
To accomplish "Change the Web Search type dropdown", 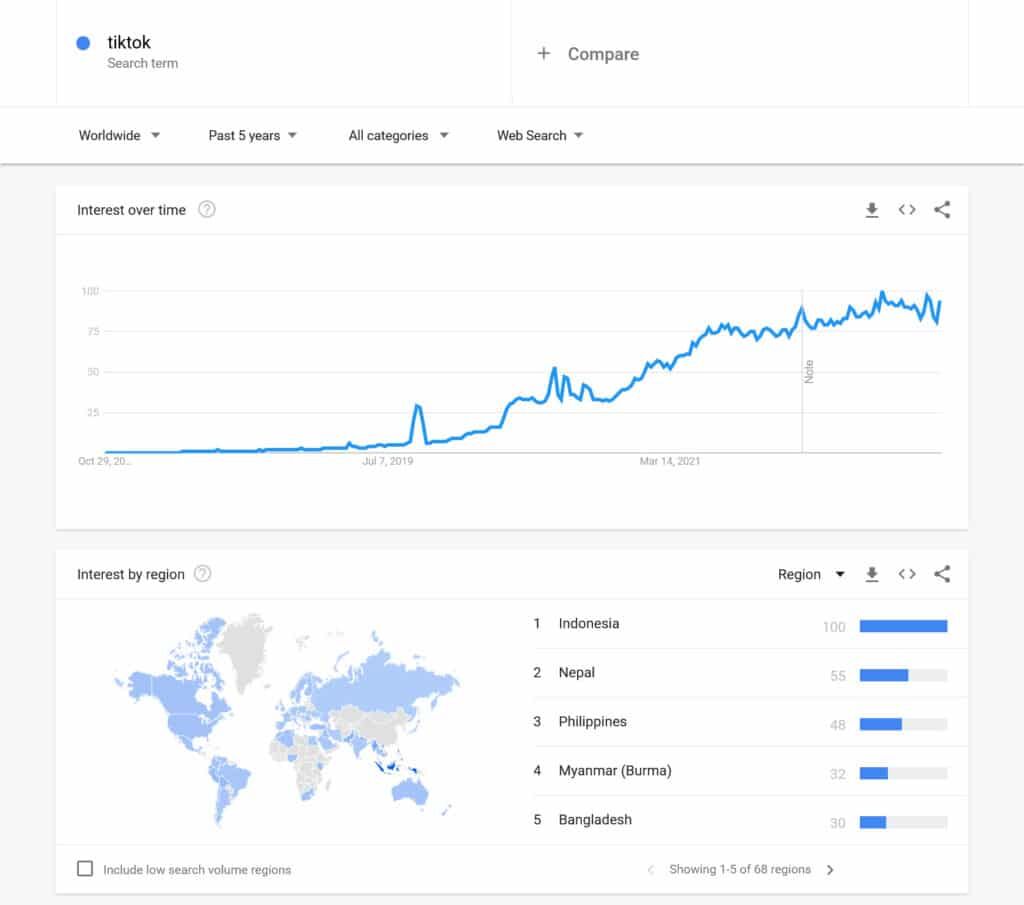I will [540, 136].
